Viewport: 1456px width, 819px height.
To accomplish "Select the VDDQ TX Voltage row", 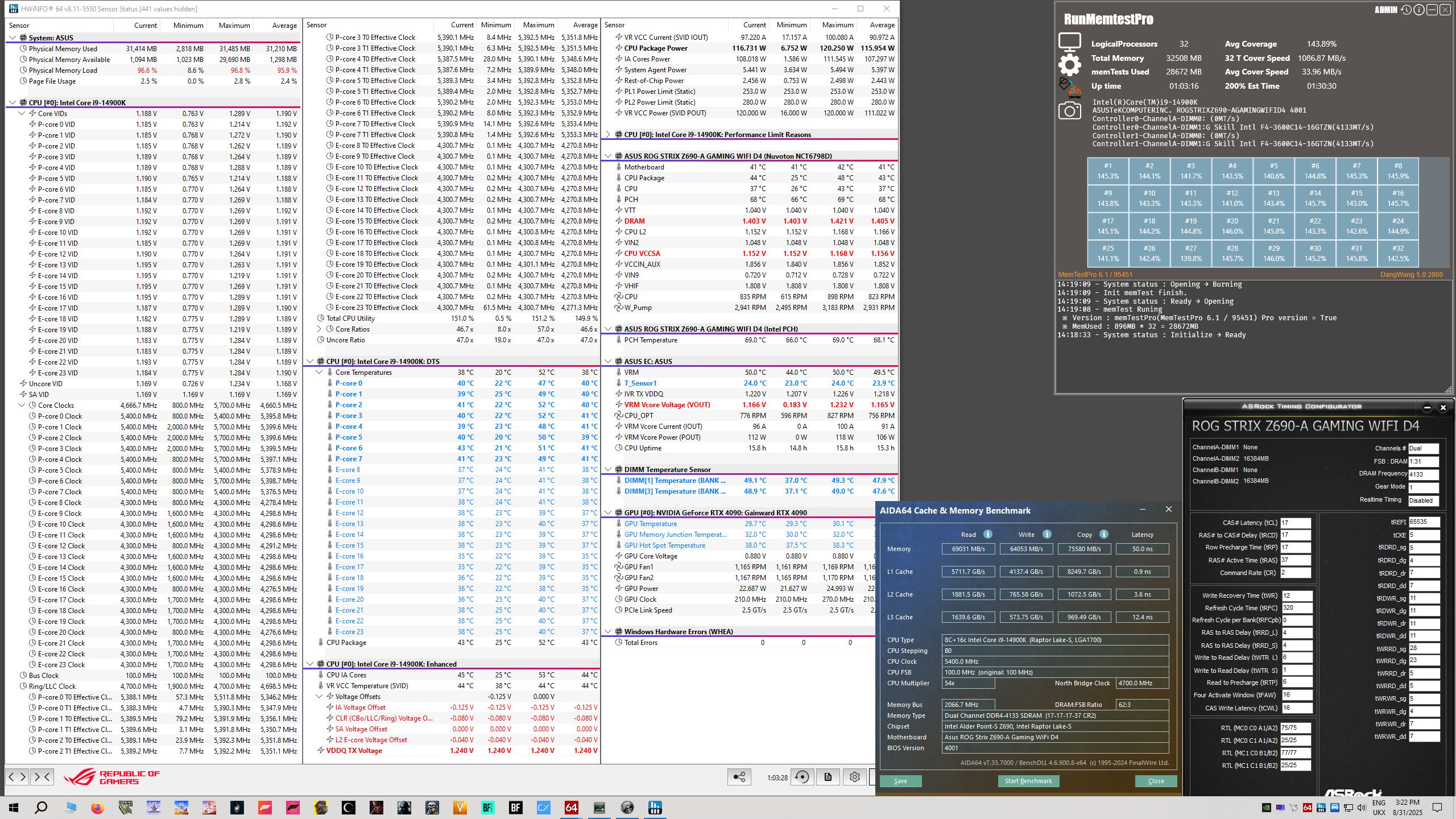I will [x=453, y=751].
